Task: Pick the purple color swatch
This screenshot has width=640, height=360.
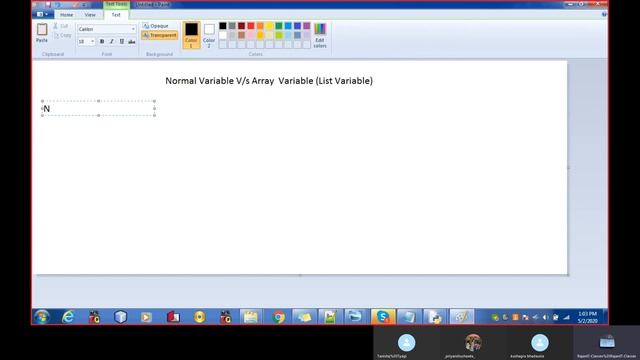Action: [x=307, y=26]
